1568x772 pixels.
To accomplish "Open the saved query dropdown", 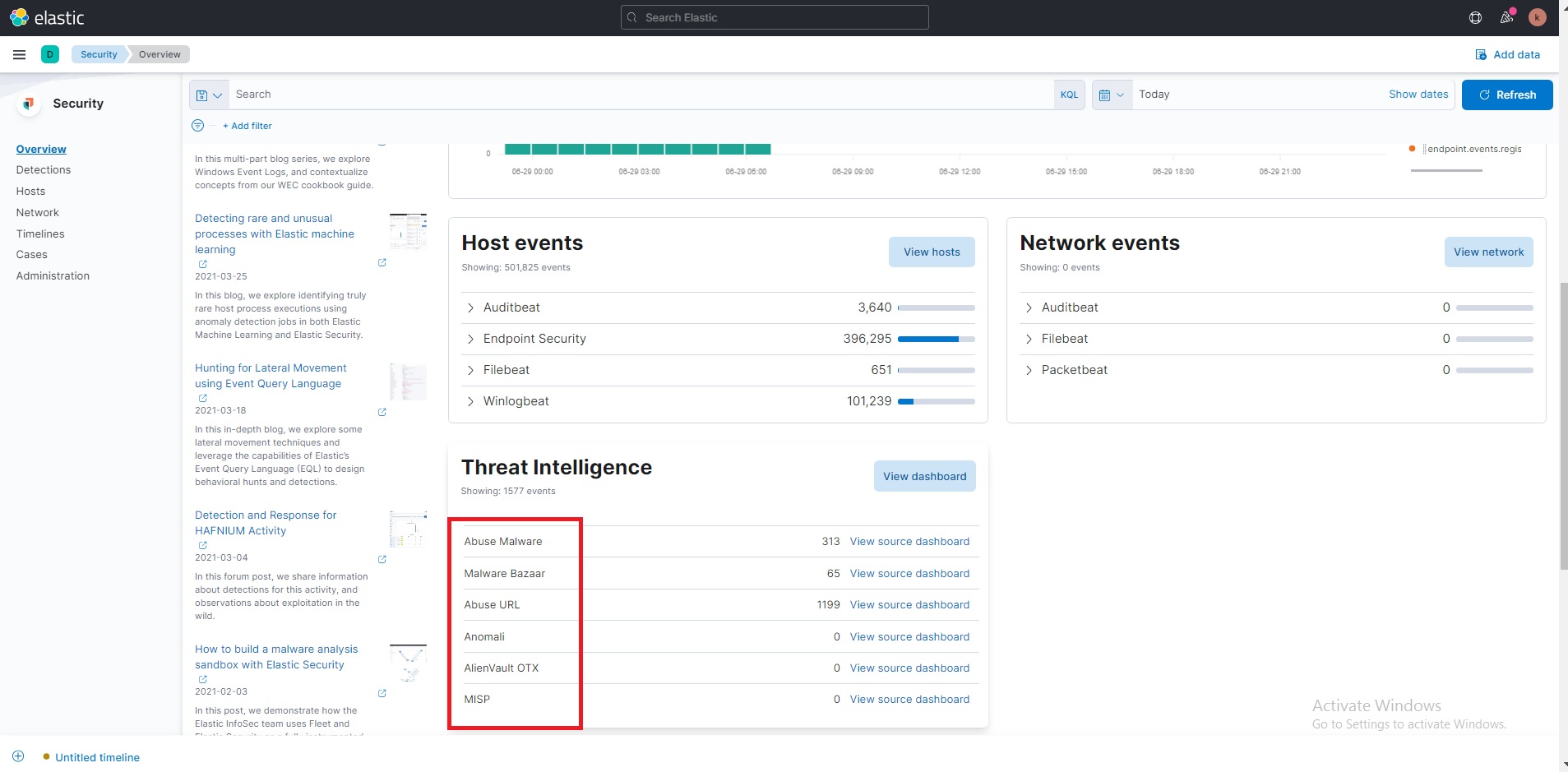I will pos(209,95).
